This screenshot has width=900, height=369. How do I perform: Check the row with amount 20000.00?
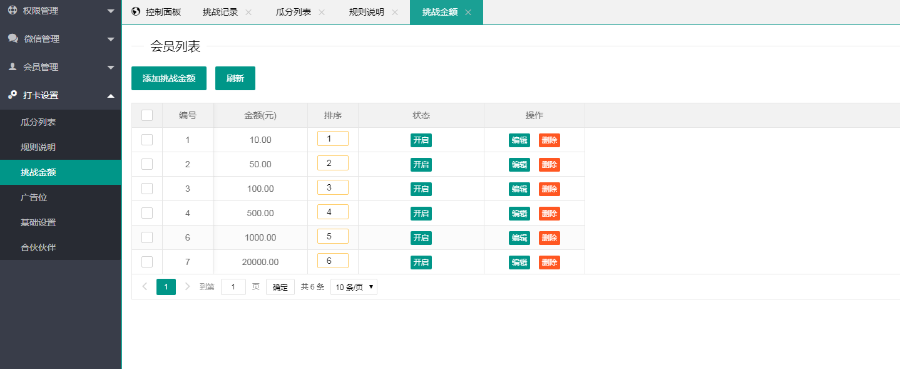(147, 262)
